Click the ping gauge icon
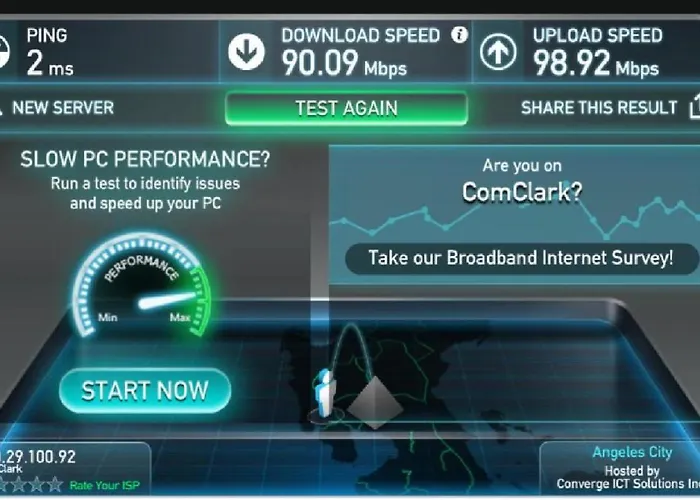 click(3, 52)
